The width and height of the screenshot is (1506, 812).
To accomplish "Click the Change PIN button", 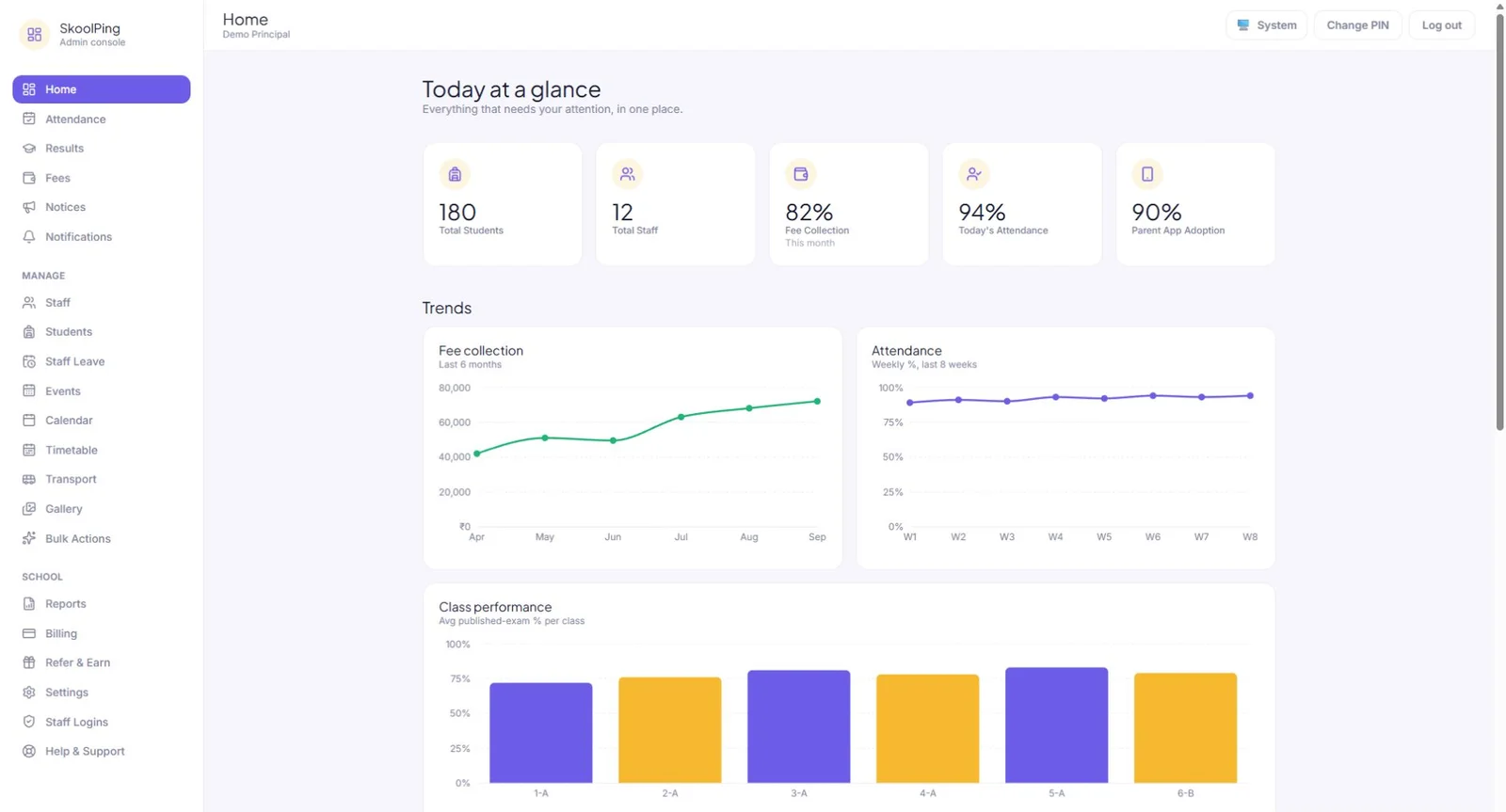I will click(x=1357, y=25).
